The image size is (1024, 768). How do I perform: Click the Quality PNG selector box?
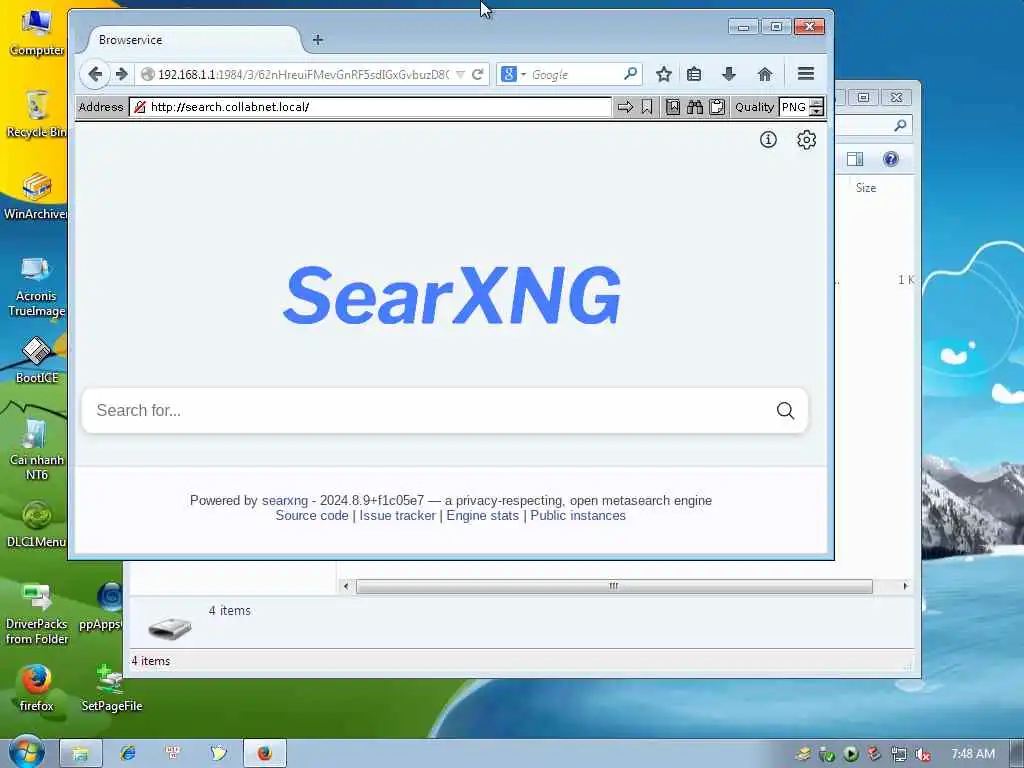pyautogui.click(x=794, y=107)
